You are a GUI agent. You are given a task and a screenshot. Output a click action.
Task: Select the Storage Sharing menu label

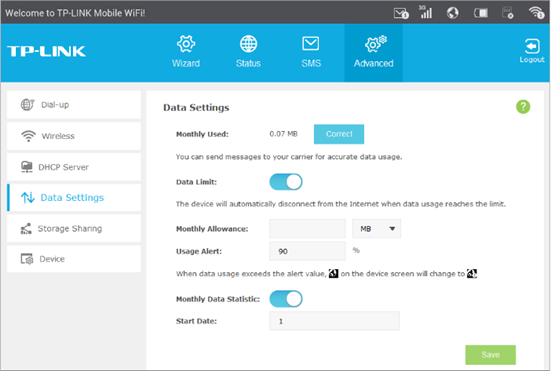coord(70,229)
